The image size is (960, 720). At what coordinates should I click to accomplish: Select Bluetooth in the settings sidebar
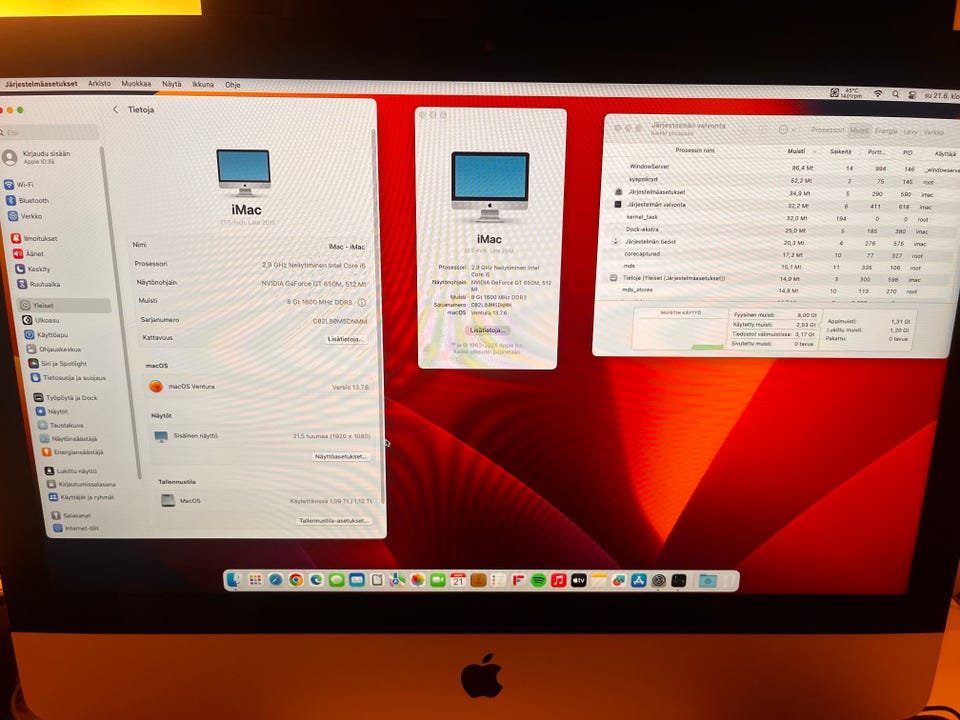point(27,200)
